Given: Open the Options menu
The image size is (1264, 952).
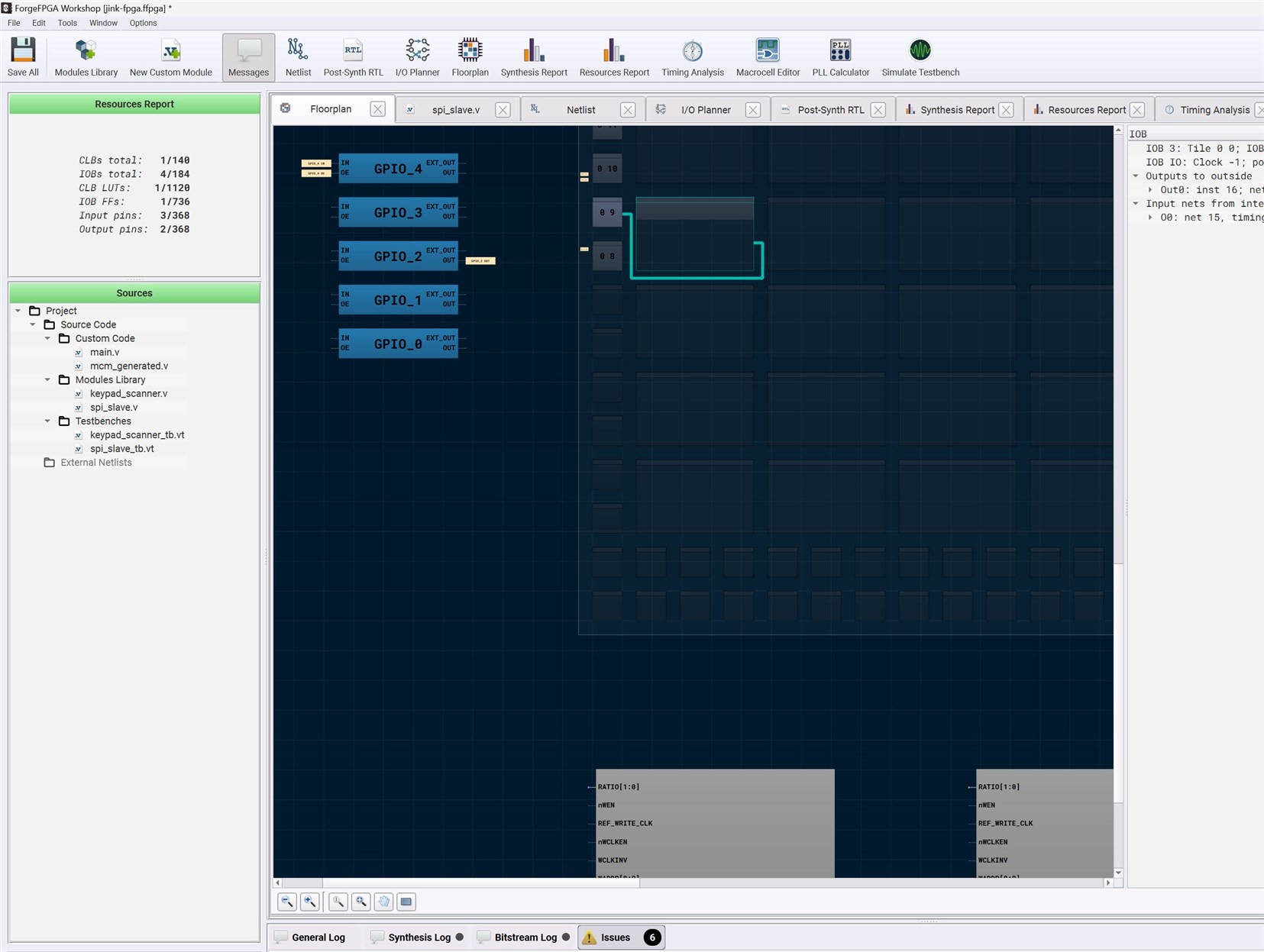Looking at the screenshot, I should [x=143, y=23].
